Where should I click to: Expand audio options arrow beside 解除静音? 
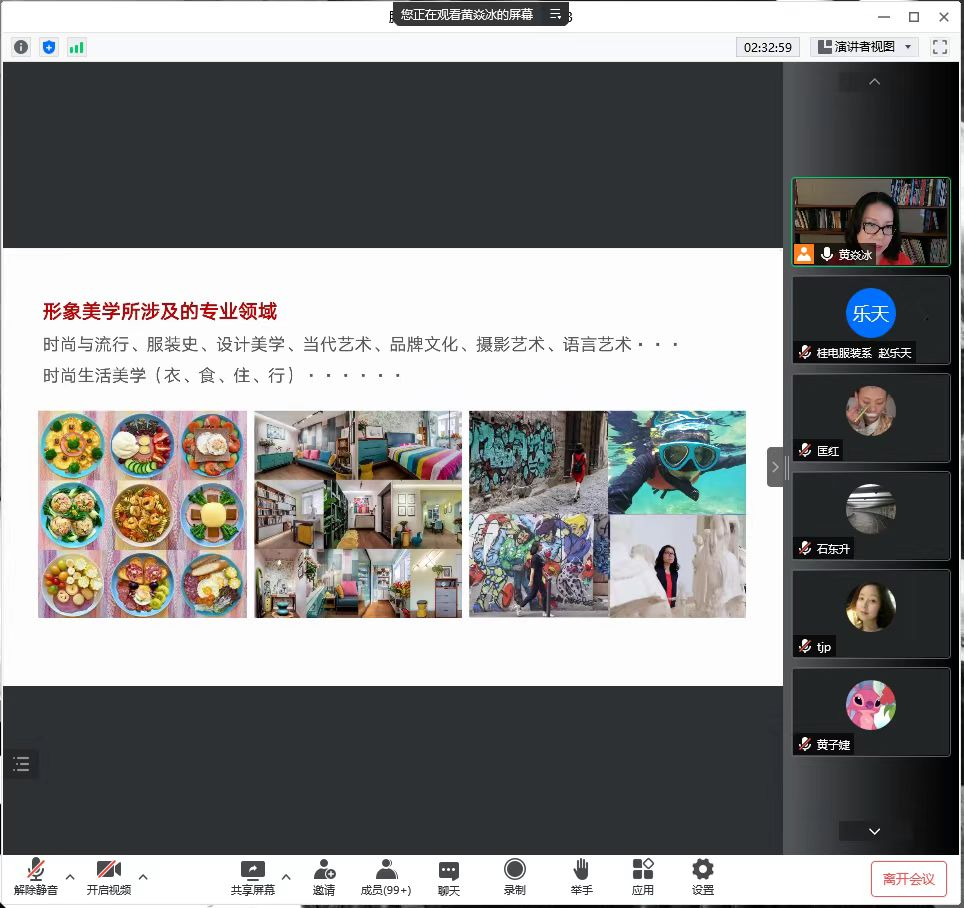pos(70,877)
